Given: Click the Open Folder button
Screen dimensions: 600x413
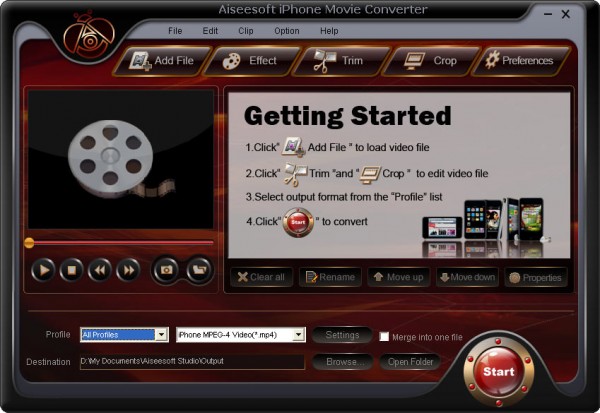Looking at the screenshot, I should pos(410,362).
